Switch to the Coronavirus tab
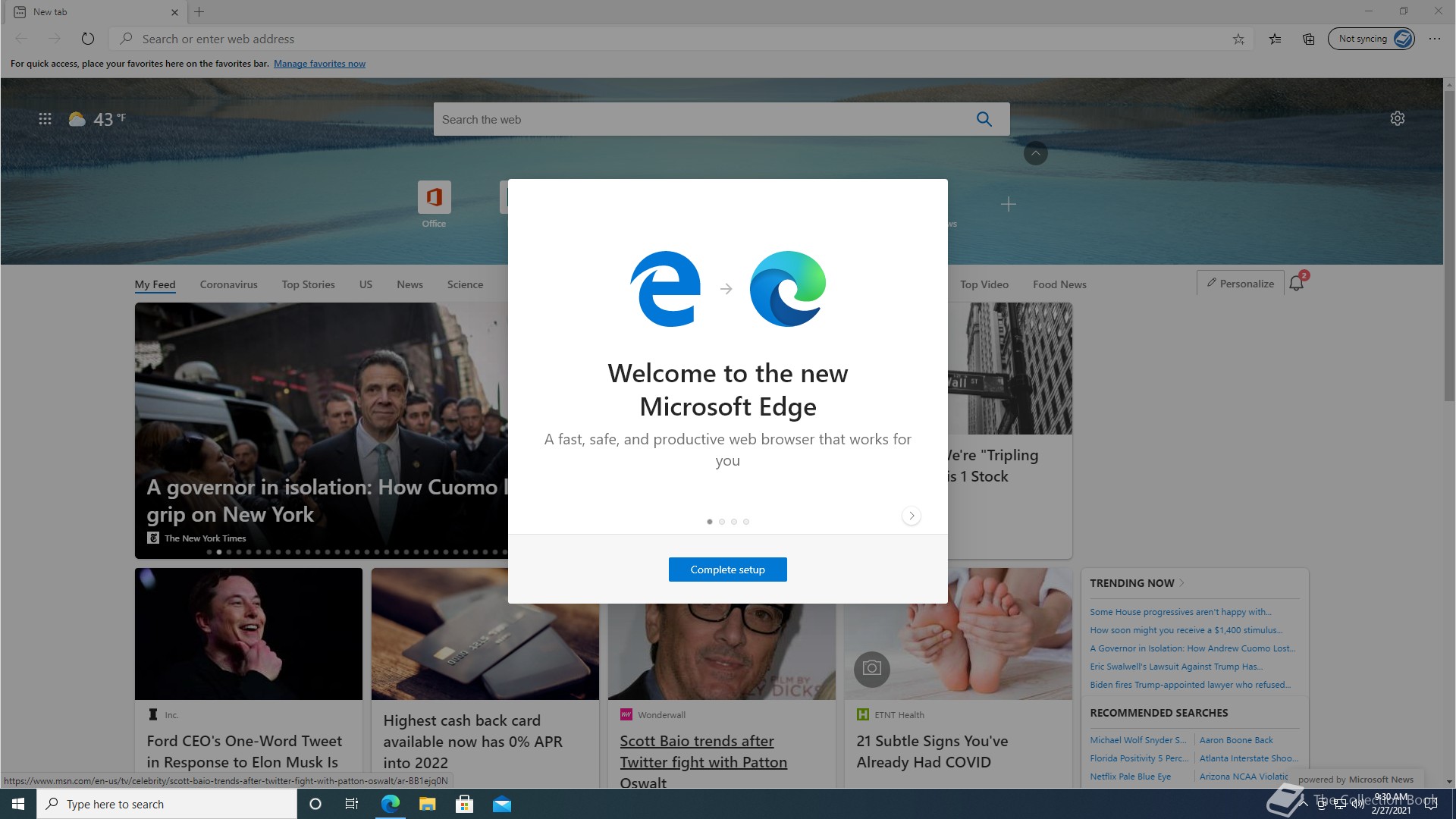Viewport: 1456px width, 819px height. [x=229, y=284]
